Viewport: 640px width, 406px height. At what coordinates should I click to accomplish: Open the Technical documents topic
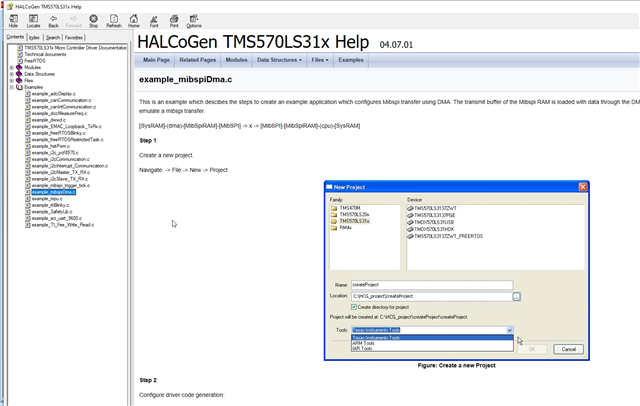pos(45,54)
